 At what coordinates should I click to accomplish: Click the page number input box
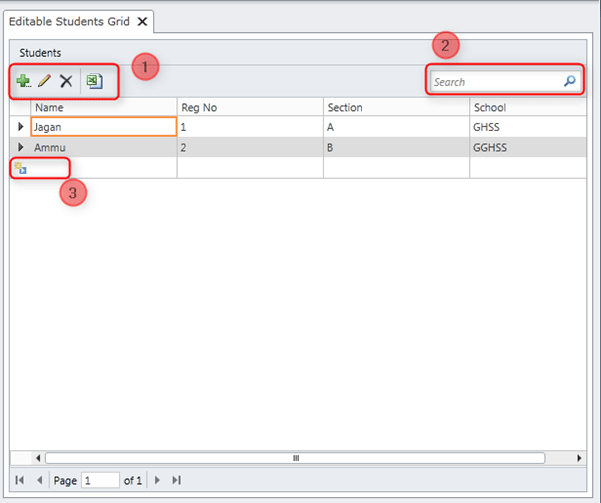(x=100, y=480)
